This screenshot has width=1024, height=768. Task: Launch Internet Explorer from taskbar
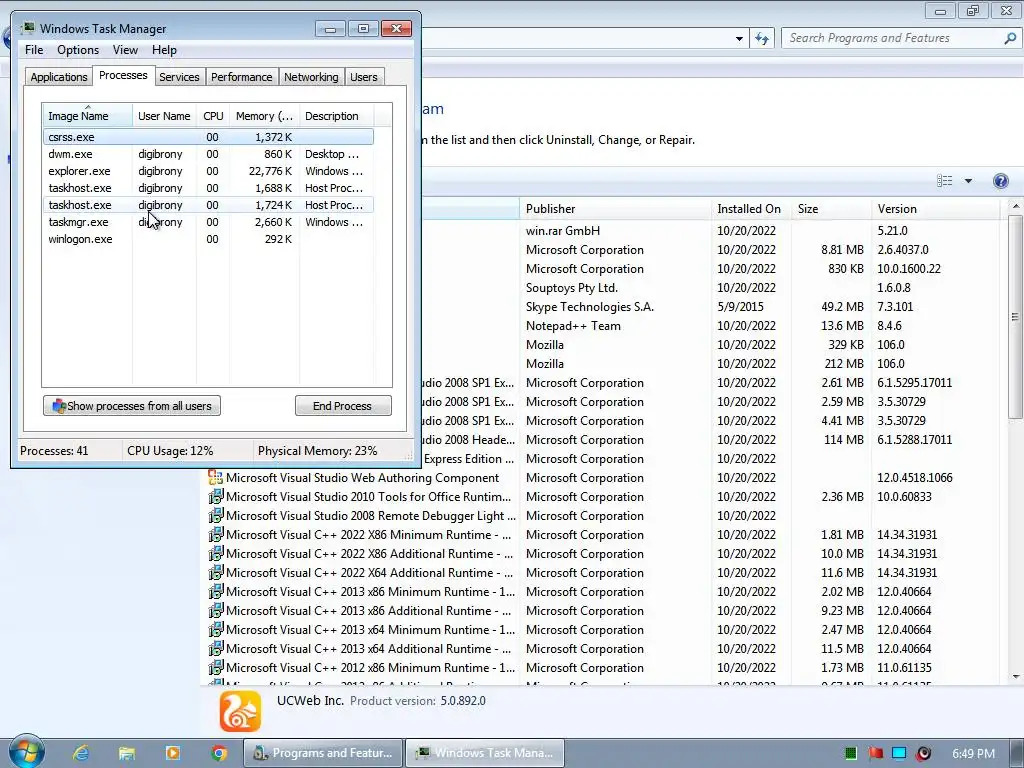click(x=81, y=753)
